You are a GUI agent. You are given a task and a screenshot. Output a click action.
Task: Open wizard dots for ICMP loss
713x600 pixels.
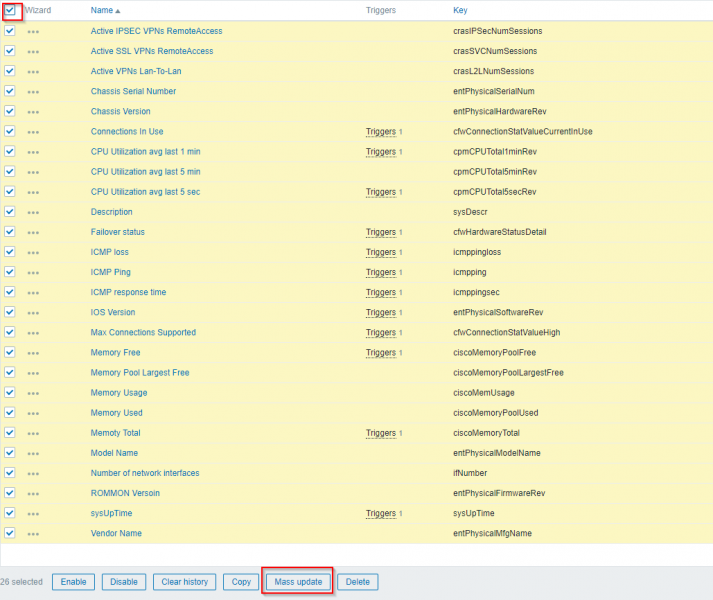tap(33, 252)
